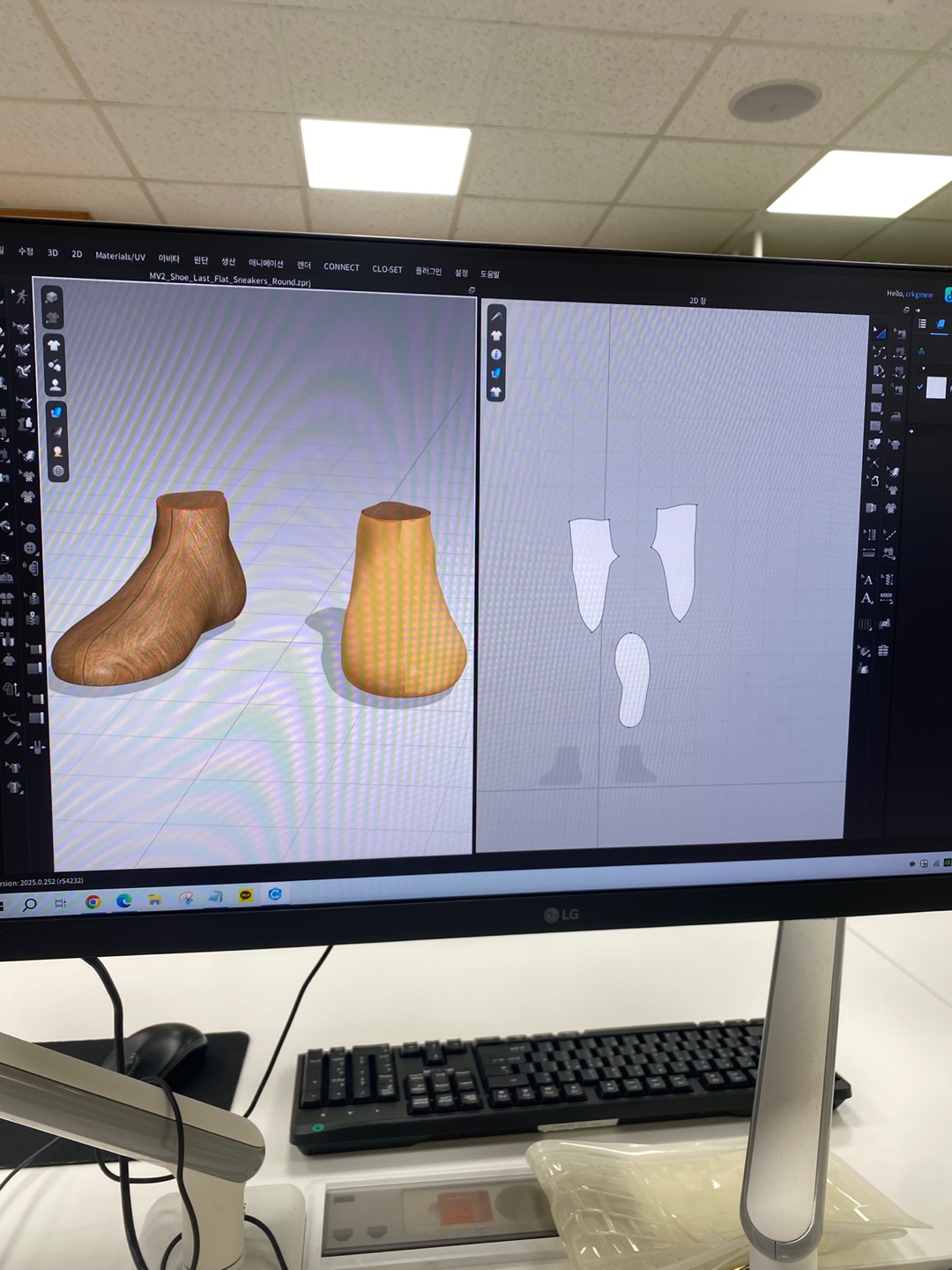Viewport: 952px width, 1270px height.
Task: Open the CLO-SET menu
Action: [387, 269]
